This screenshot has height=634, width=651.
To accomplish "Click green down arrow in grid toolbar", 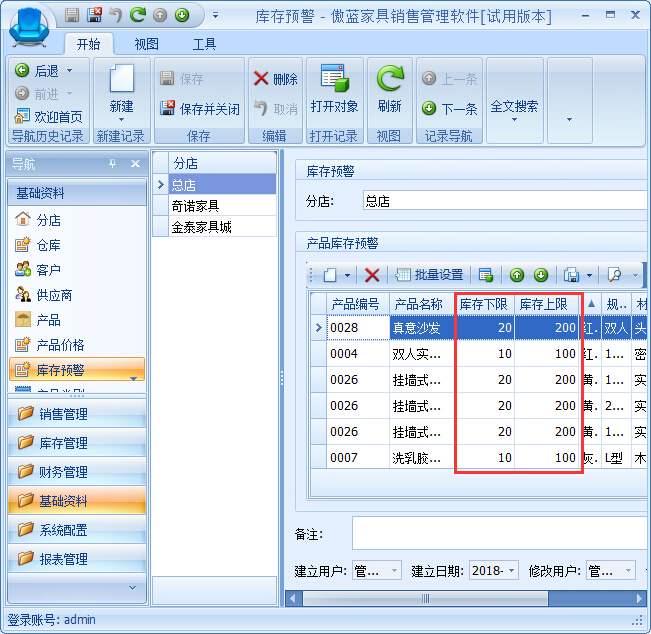I will point(541,275).
